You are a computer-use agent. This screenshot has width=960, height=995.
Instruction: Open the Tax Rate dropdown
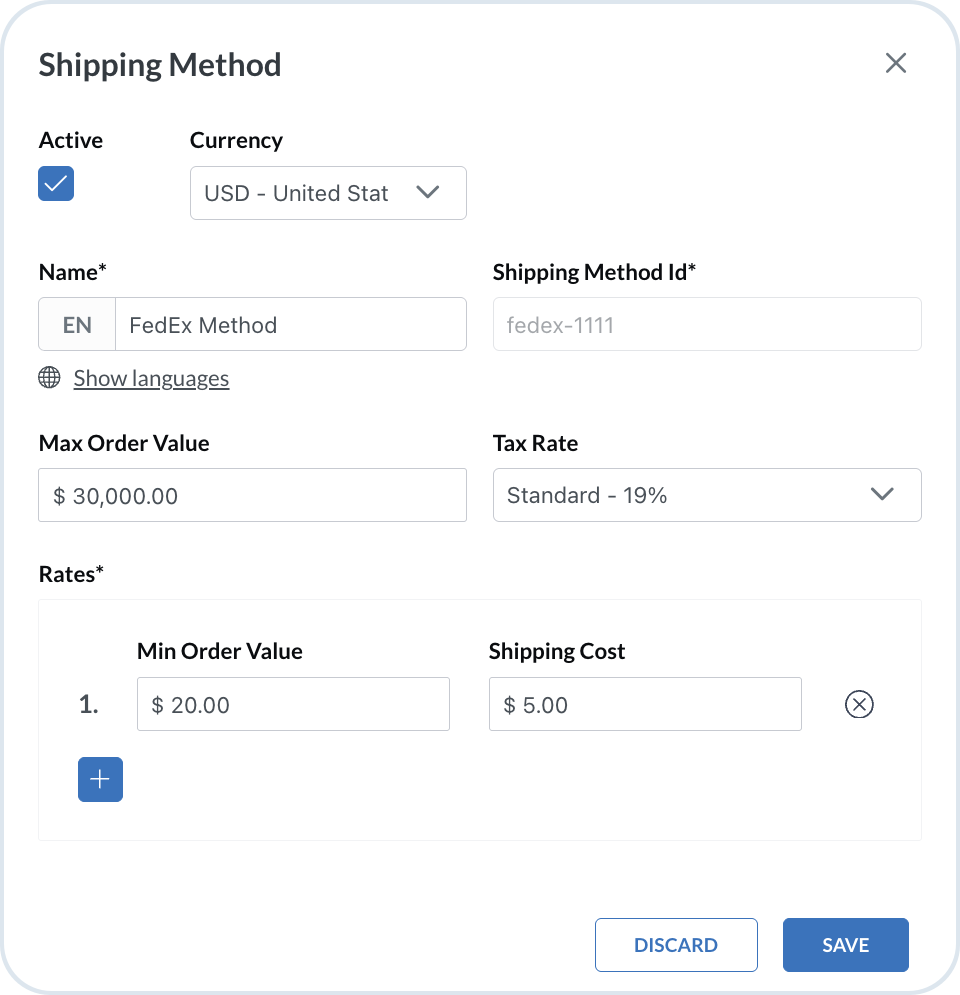point(690,495)
